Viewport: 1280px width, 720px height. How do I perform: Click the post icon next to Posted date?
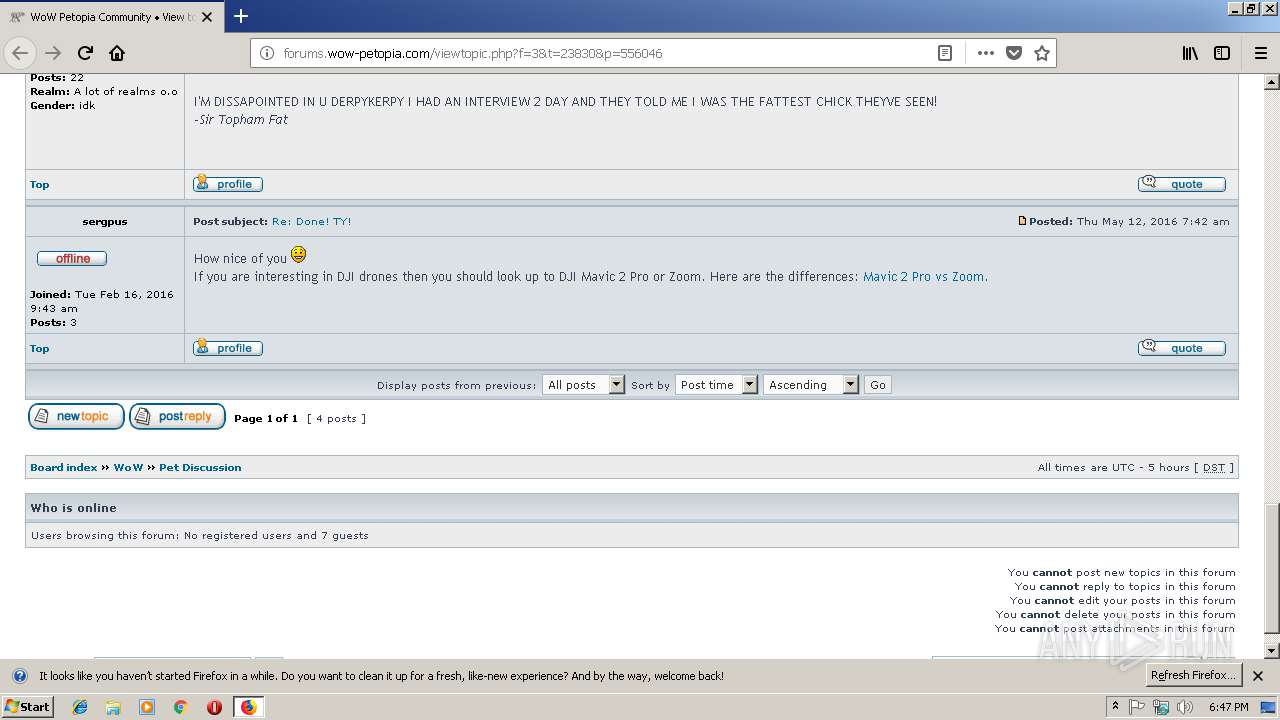point(1022,221)
